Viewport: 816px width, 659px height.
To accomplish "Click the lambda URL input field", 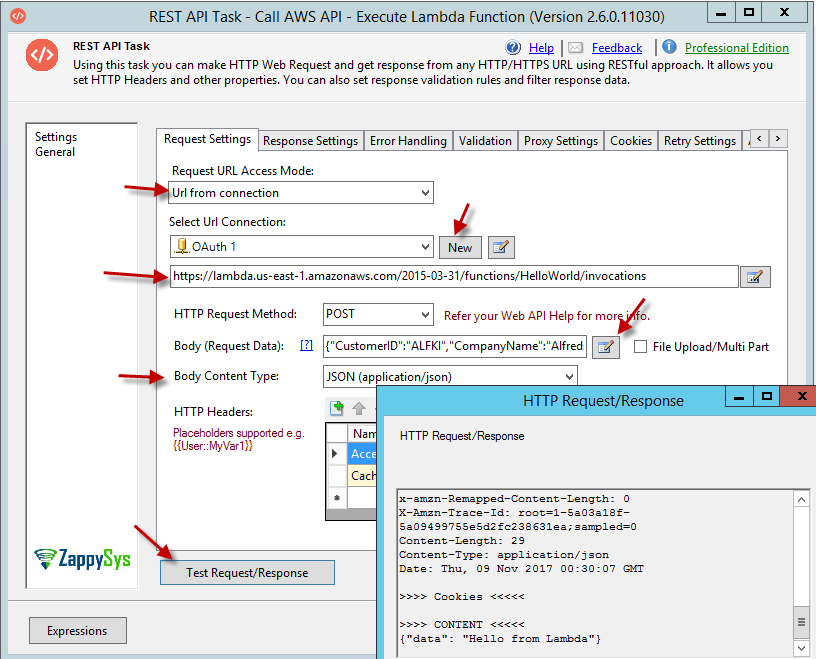I will 454,276.
